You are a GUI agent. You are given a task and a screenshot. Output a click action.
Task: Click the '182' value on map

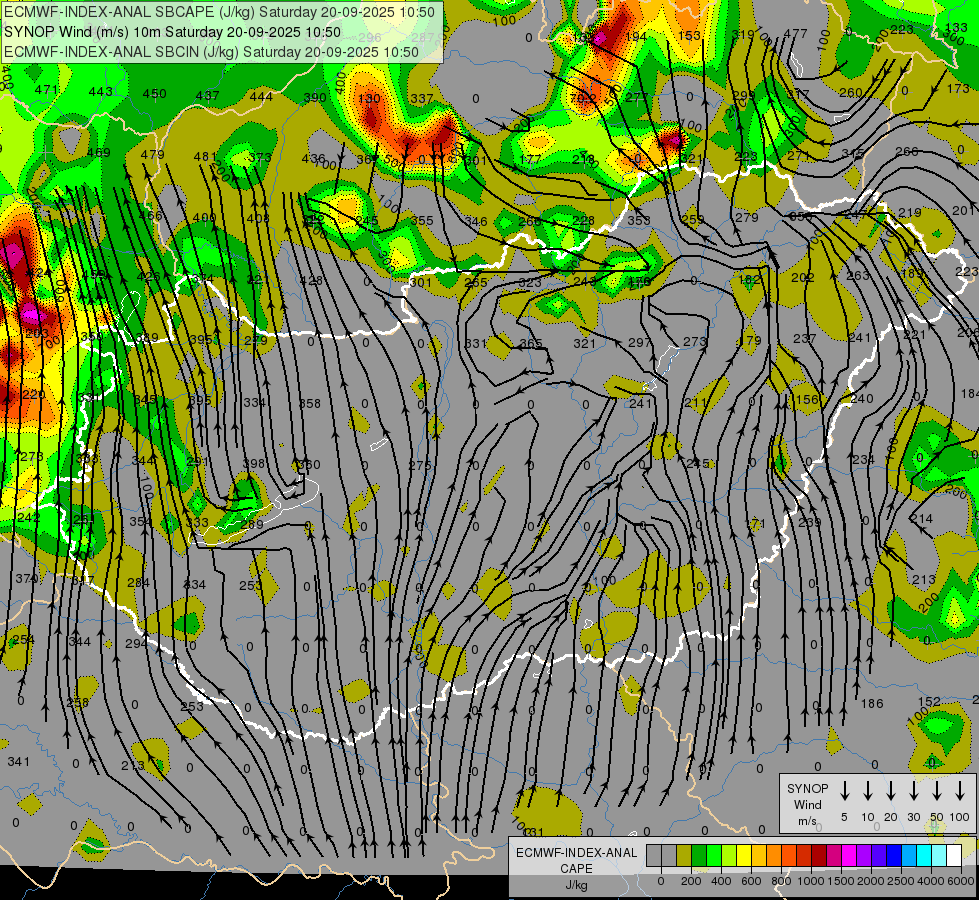pos(749,279)
